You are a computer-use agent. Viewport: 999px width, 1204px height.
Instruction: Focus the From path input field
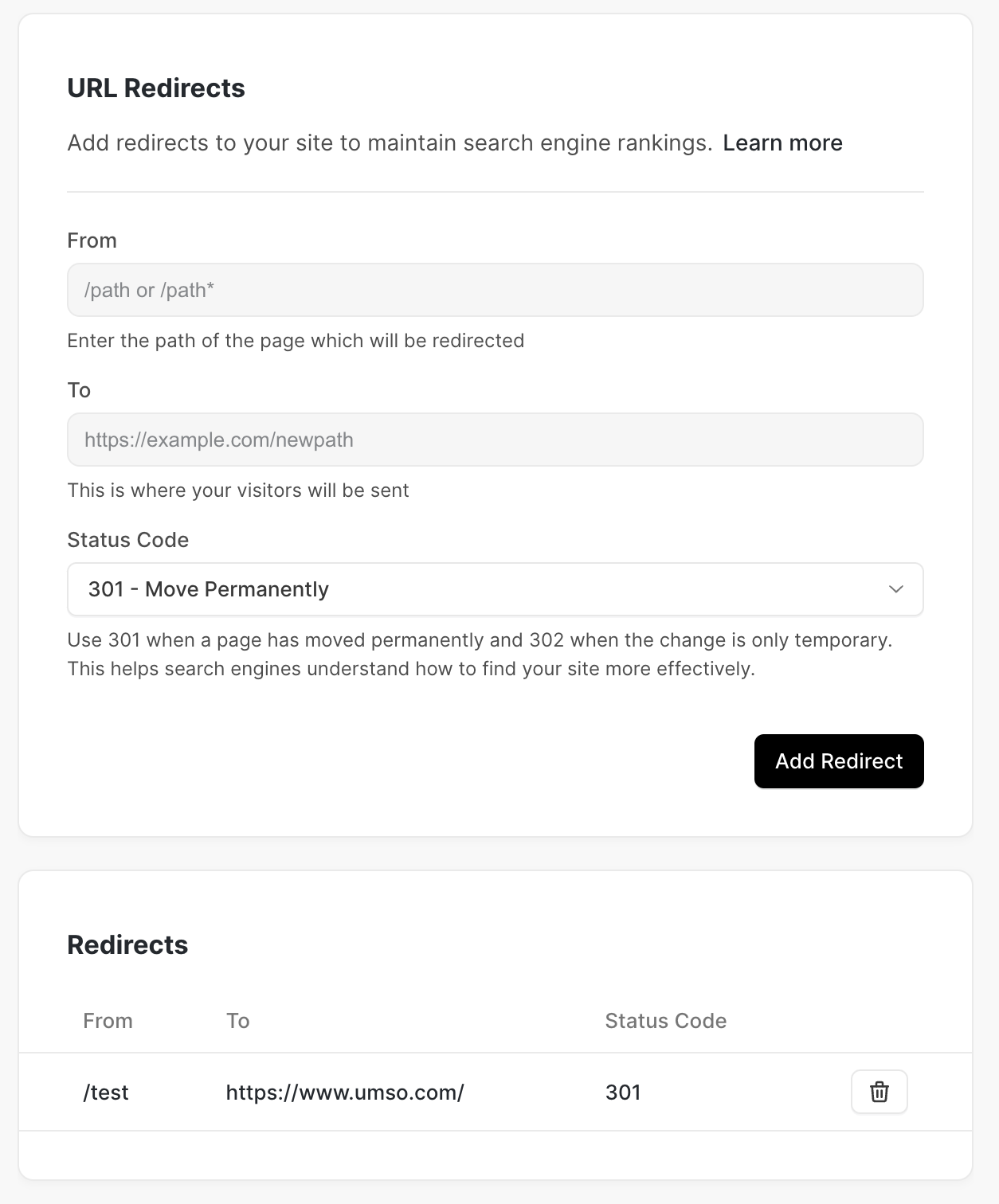point(495,290)
